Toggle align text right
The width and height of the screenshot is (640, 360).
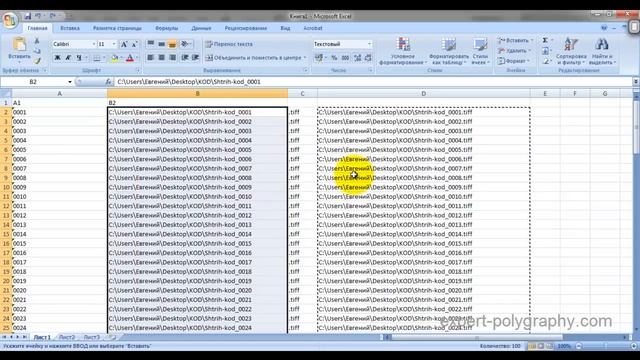(x=172, y=58)
